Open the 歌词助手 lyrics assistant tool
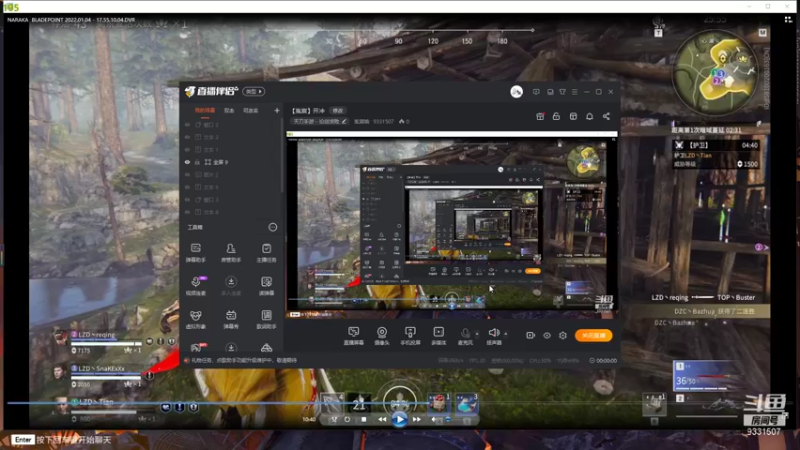This screenshot has height=450, width=800. (x=266, y=319)
